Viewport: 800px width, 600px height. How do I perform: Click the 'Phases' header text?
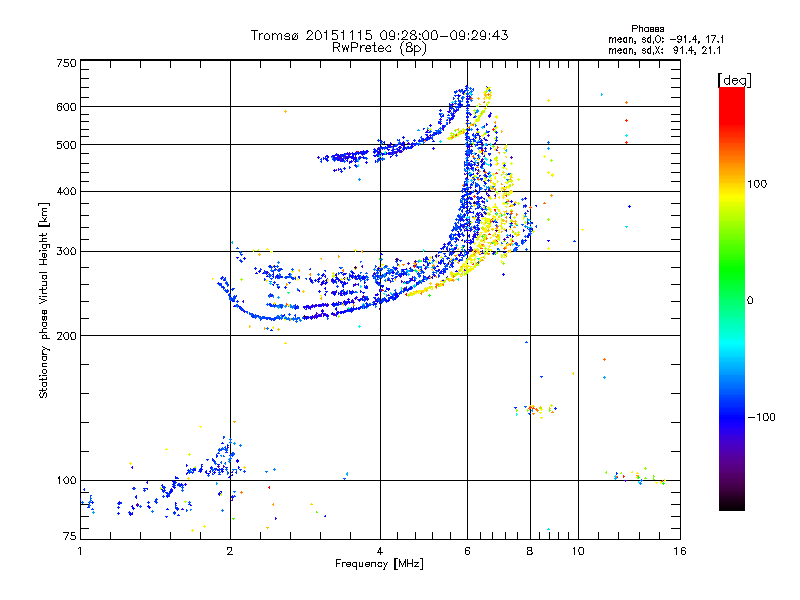pyautogui.click(x=647, y=29)
